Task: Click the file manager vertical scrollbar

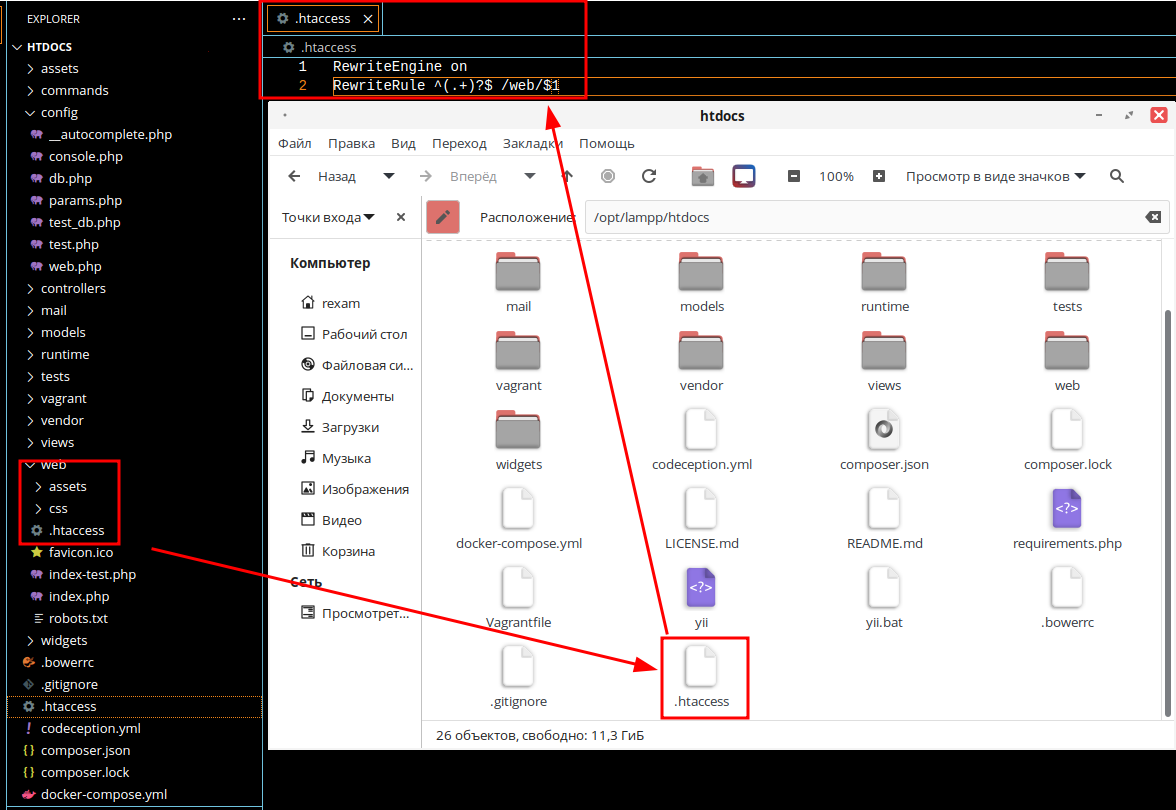Action: (x=1167, y=512)
